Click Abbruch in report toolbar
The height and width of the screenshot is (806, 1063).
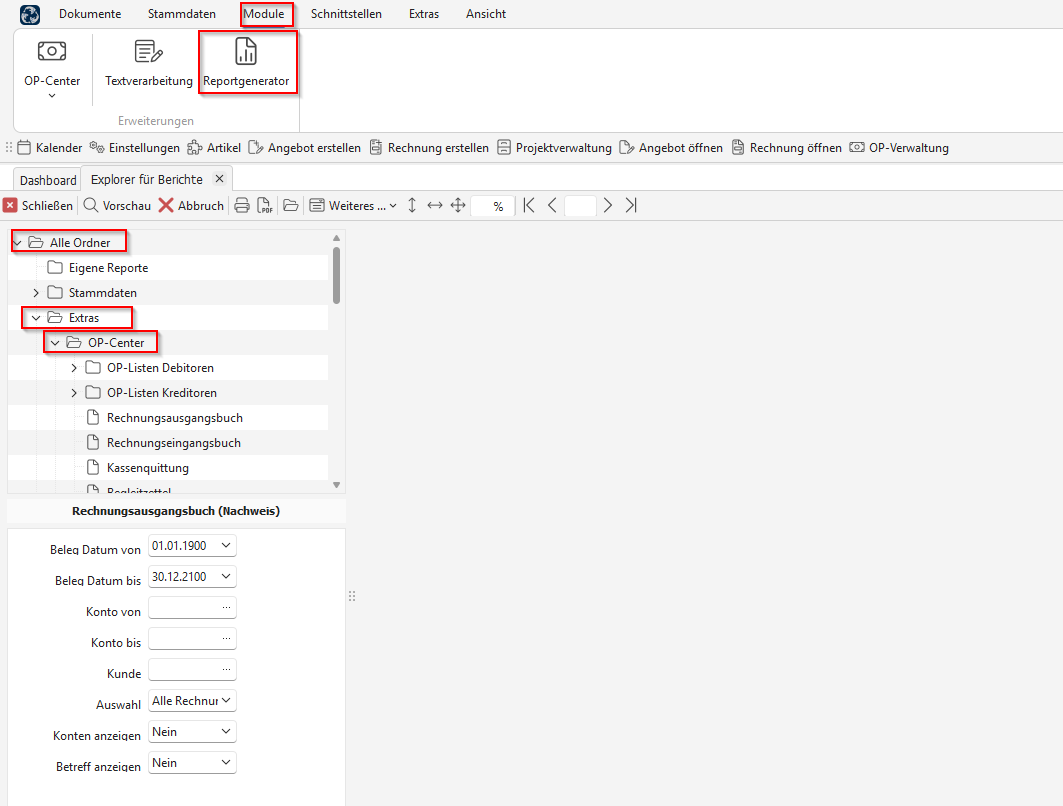(x=191, y=205)
